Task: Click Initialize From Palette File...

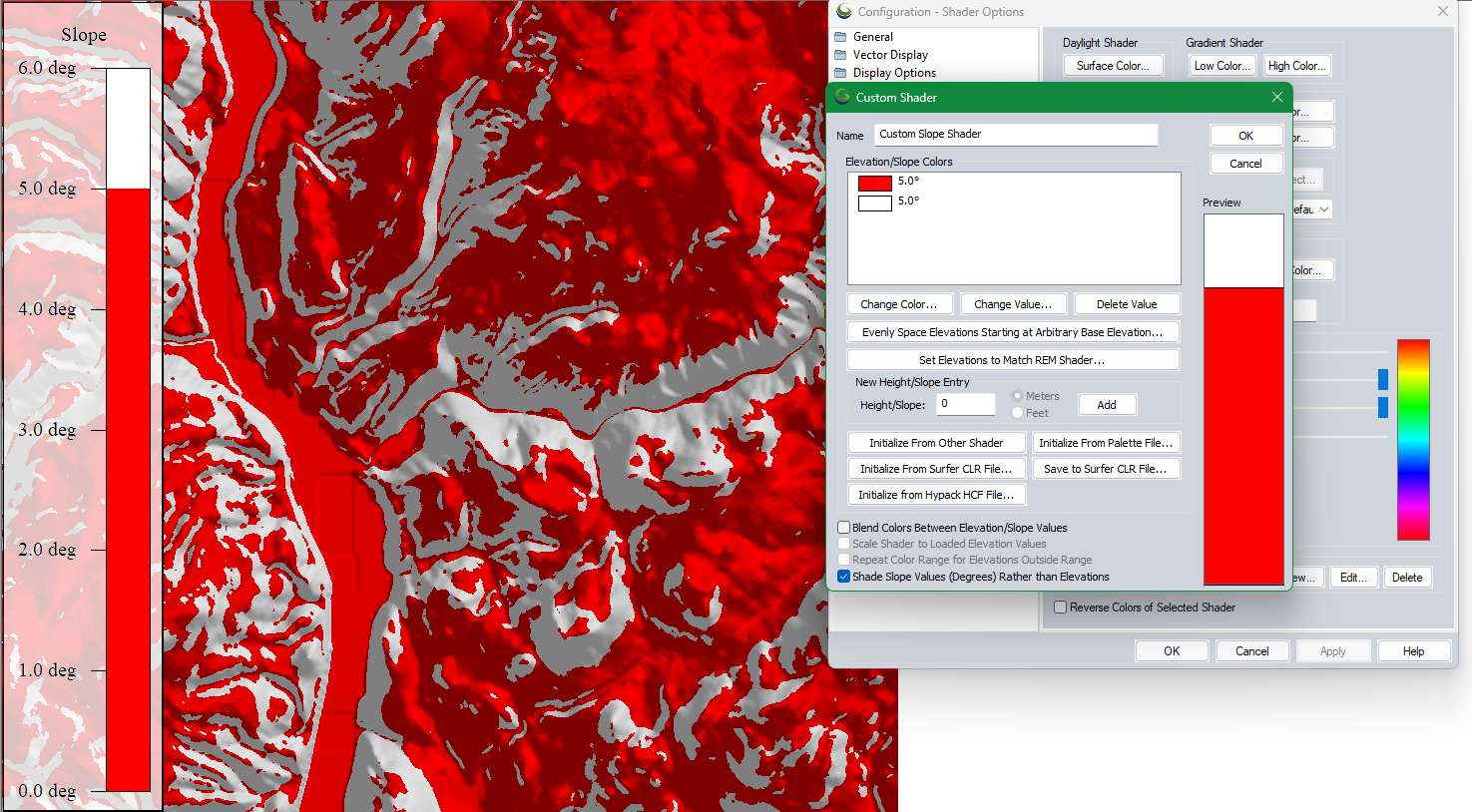Action: [1106, 443]
